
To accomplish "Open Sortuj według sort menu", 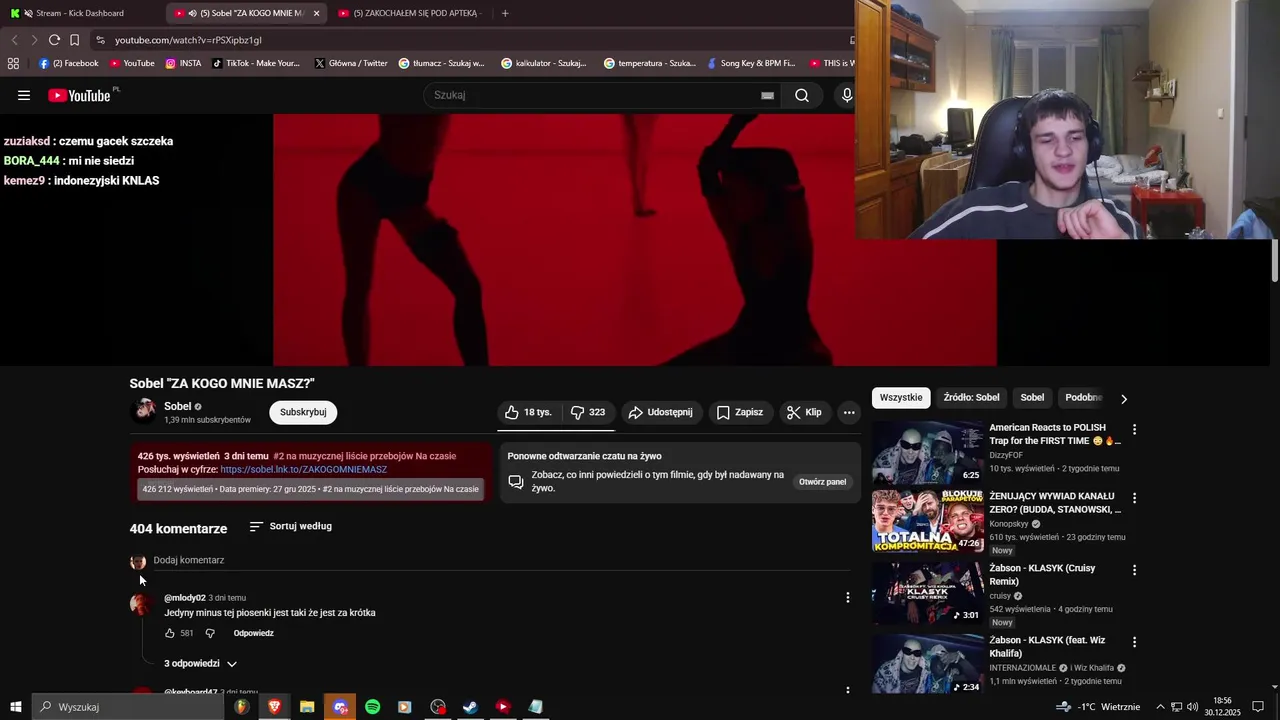I will click(291, 526).
